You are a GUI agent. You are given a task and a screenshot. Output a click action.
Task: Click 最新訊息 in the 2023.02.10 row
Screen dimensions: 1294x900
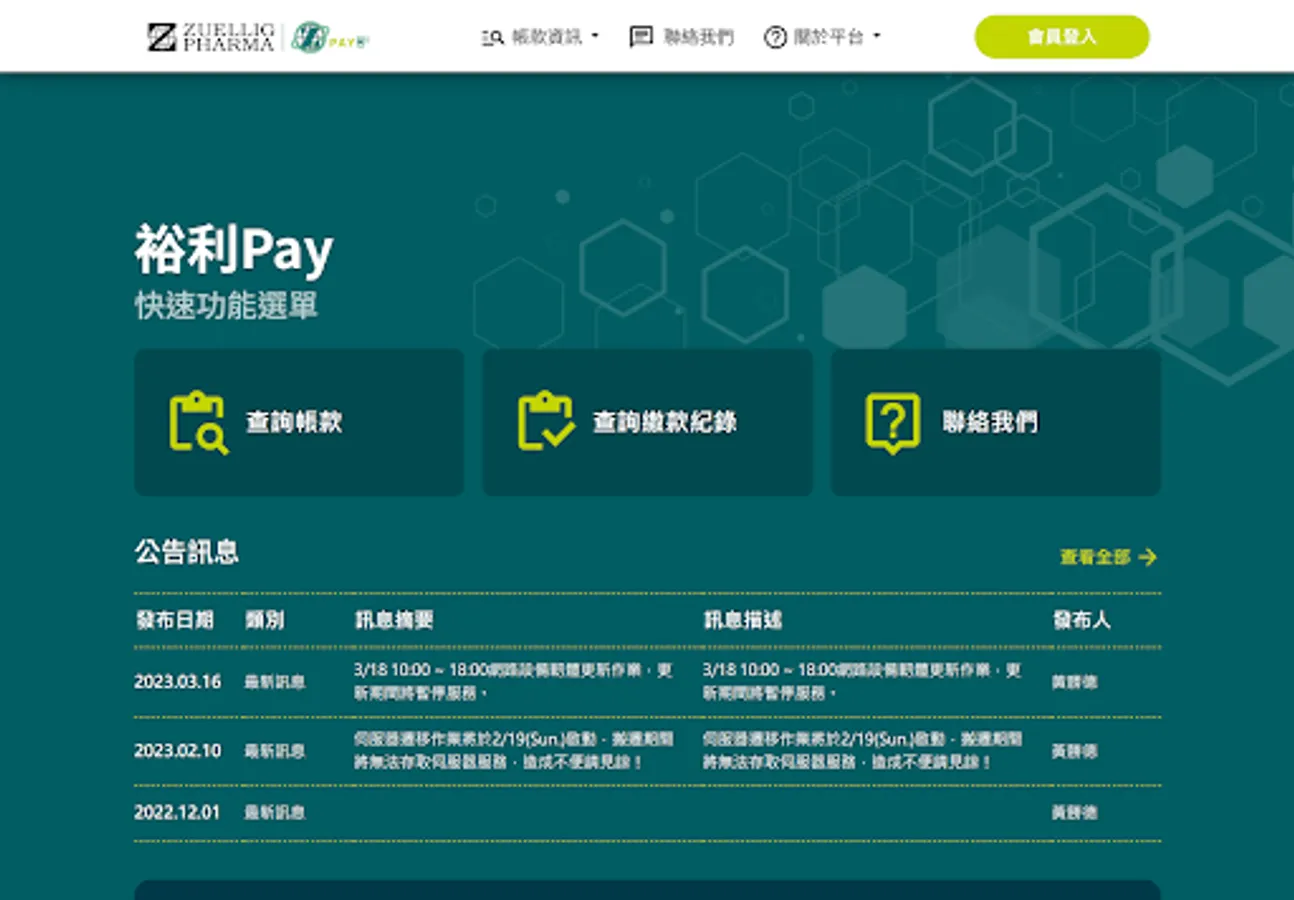click(x=275, y=751)
